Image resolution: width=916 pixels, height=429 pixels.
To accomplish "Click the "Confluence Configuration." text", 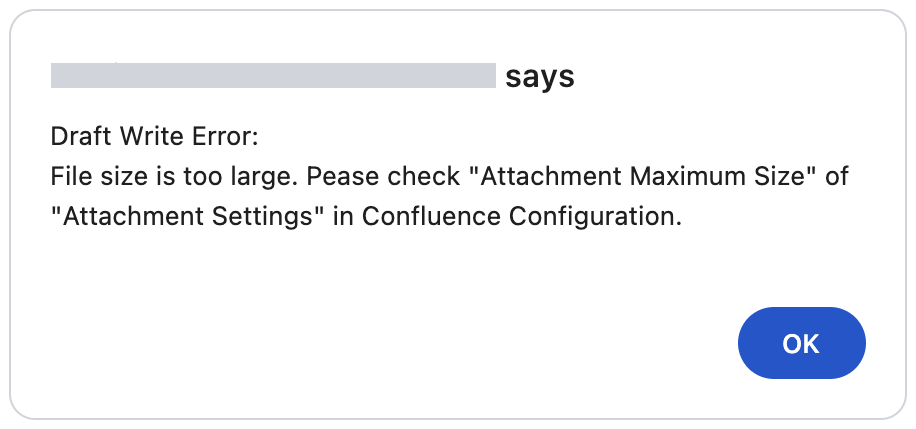I will (521, 218).
